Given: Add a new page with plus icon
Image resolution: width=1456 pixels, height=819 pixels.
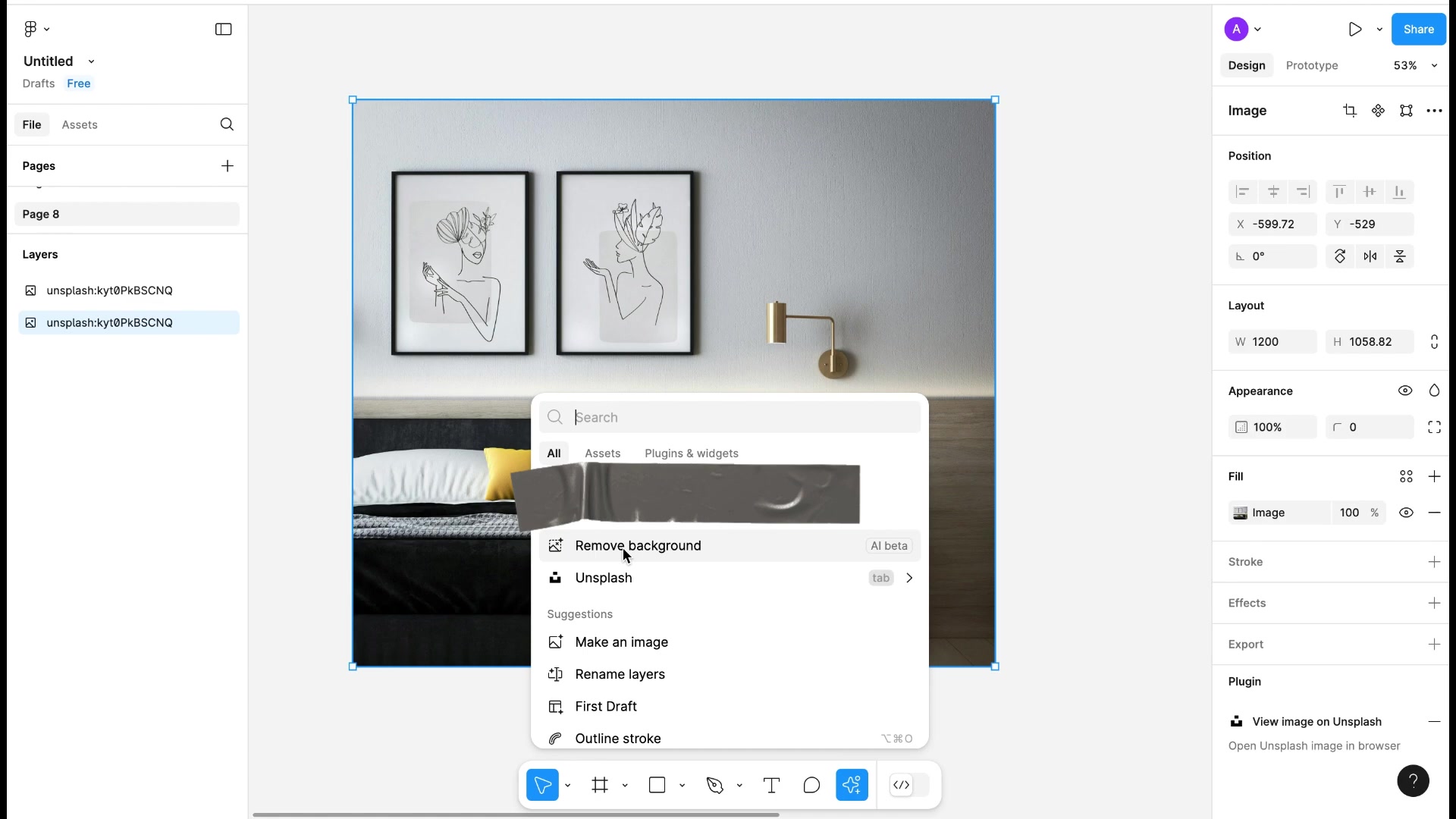Looking at the screenshot, I should pos(227,166).
